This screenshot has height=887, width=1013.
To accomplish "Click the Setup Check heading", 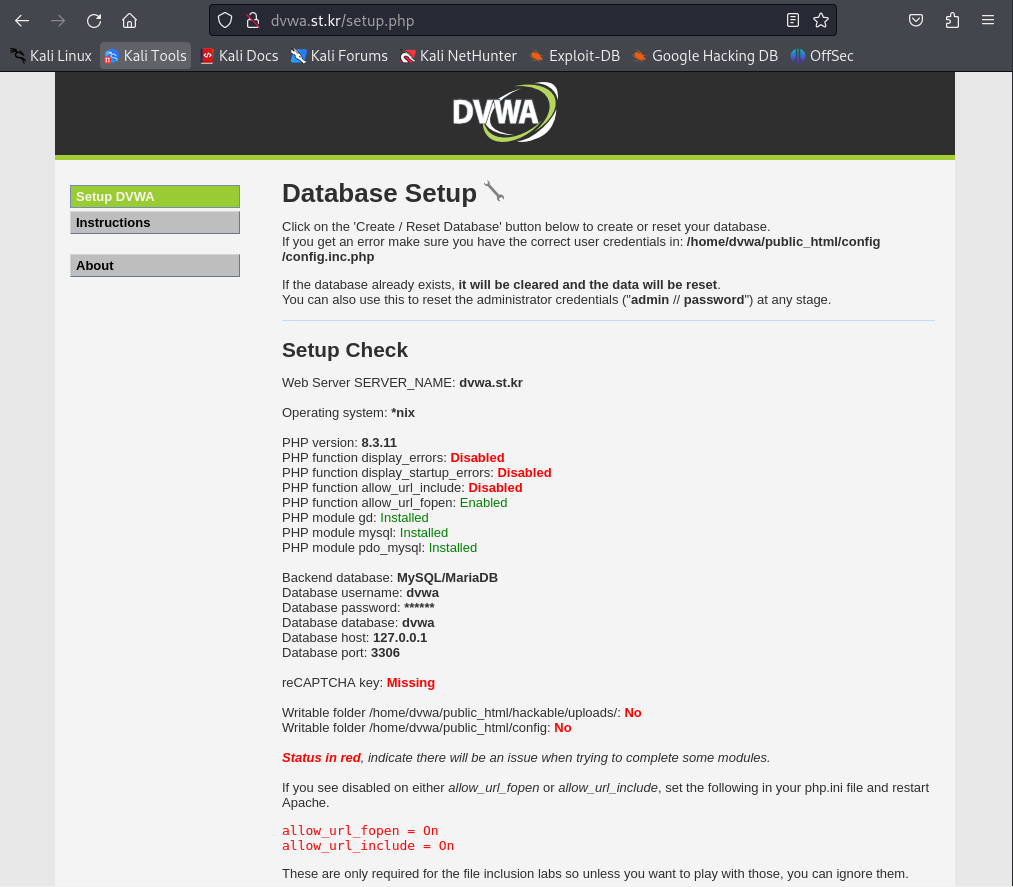I will (345, 350).
